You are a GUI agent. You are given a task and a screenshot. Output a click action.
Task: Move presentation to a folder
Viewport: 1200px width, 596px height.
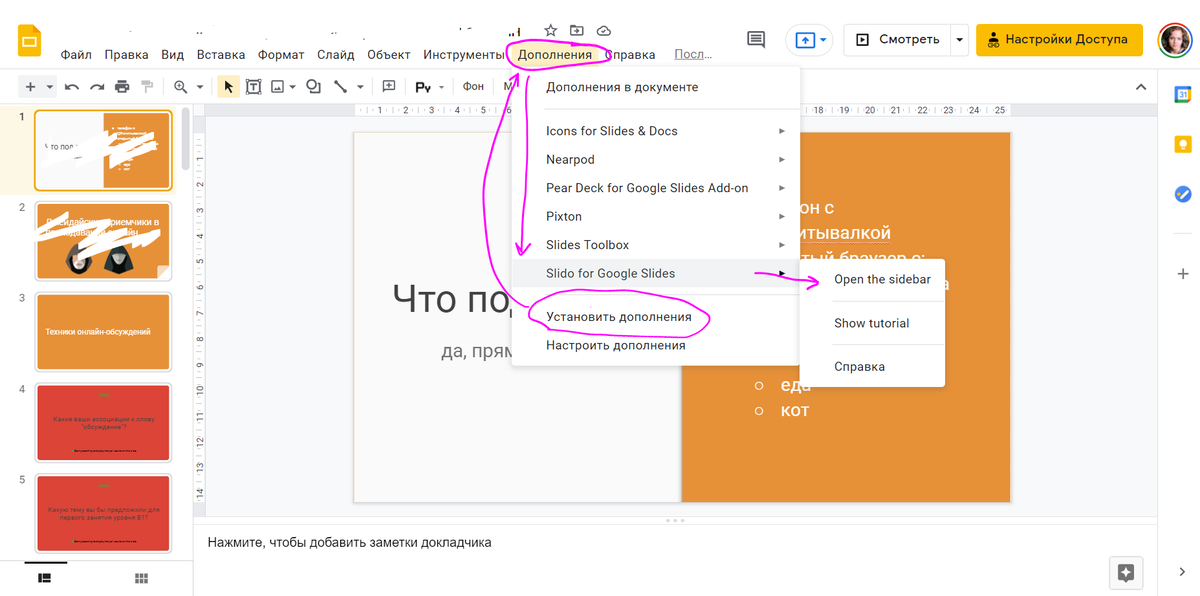click(x=577, y=31)
